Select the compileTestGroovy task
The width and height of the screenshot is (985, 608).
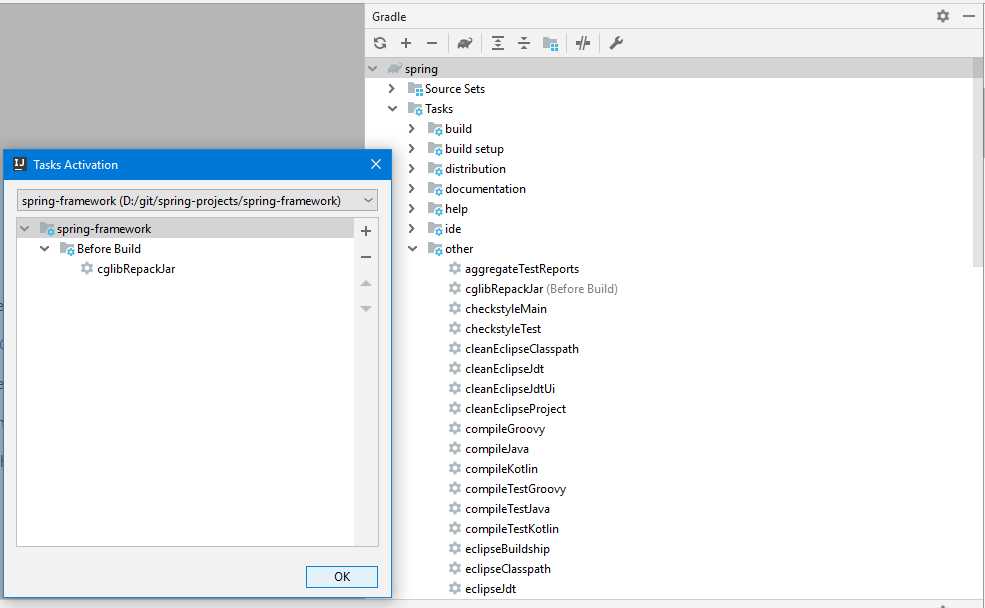pyautogui.click(x=516, y=489)
